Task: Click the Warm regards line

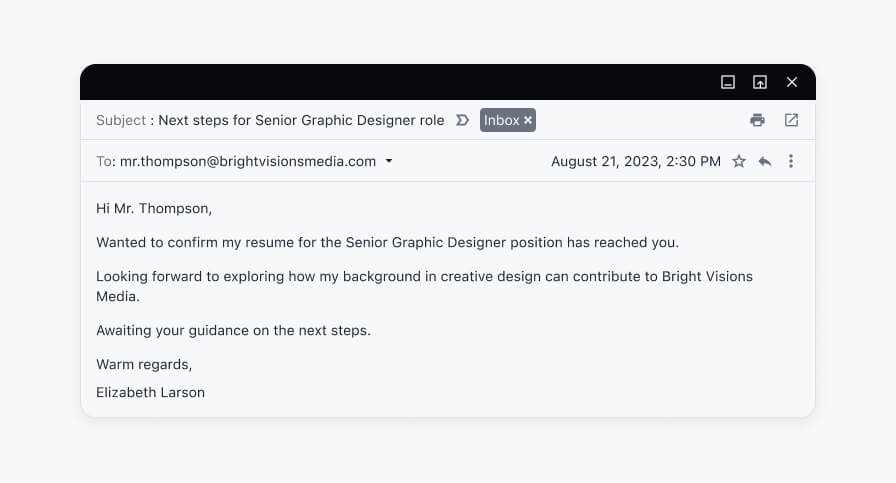Action: [x=144, y=365]
